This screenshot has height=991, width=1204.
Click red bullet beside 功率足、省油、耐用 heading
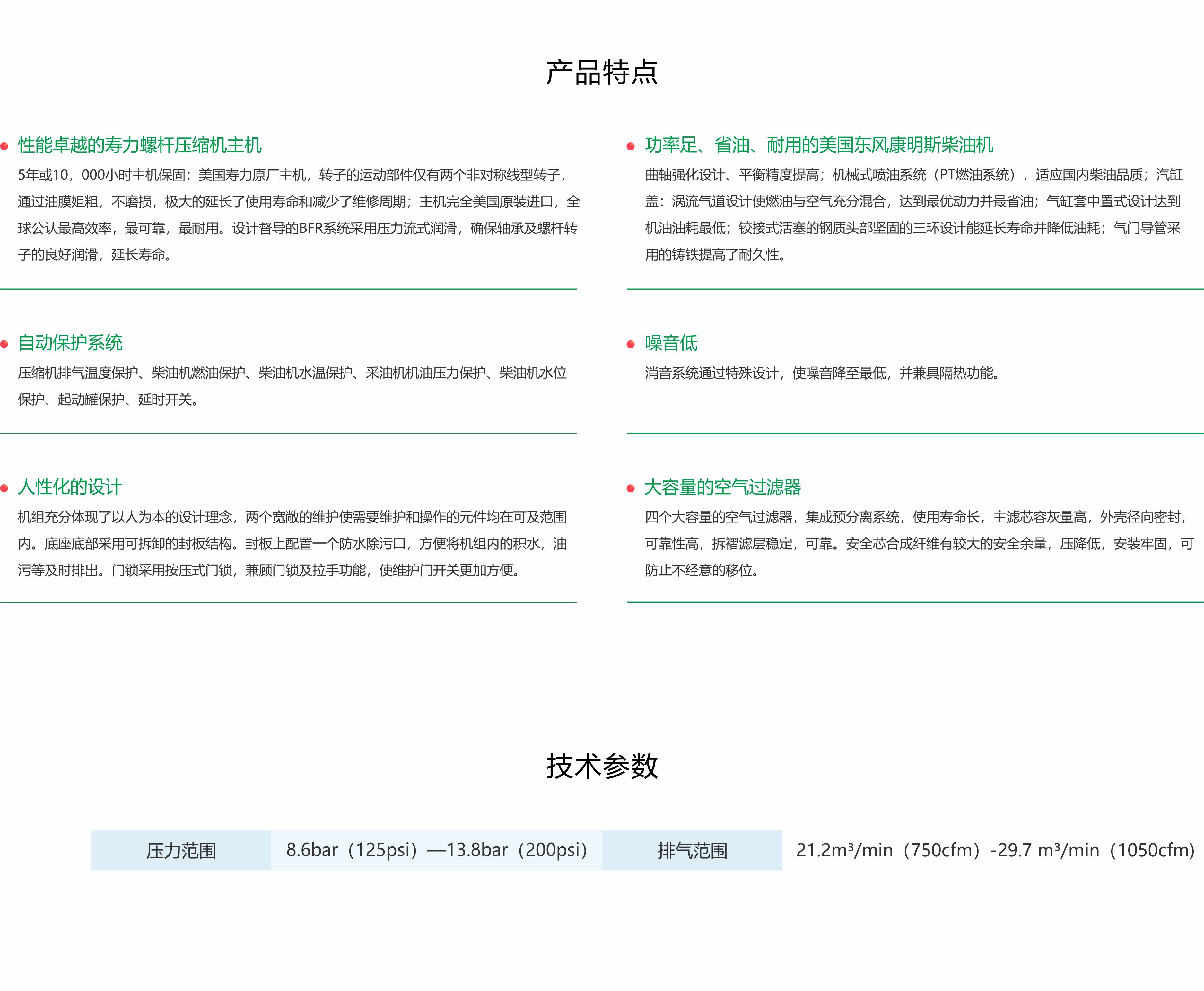[631, 146]
